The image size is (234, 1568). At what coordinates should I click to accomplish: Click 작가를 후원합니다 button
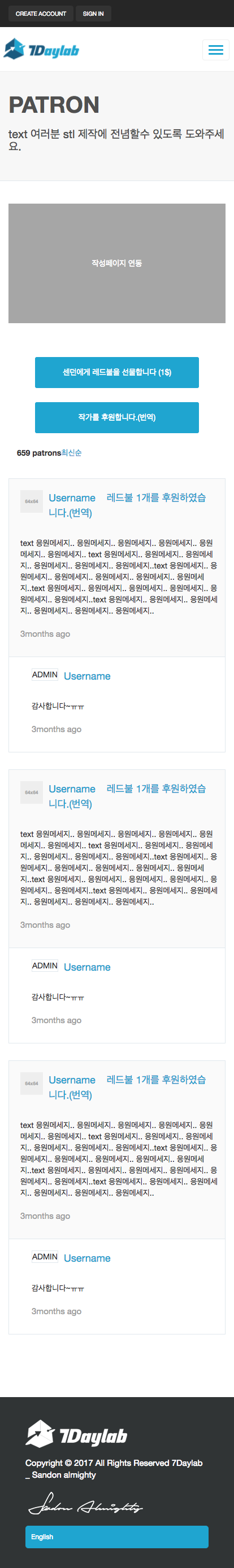coord(117,417)
